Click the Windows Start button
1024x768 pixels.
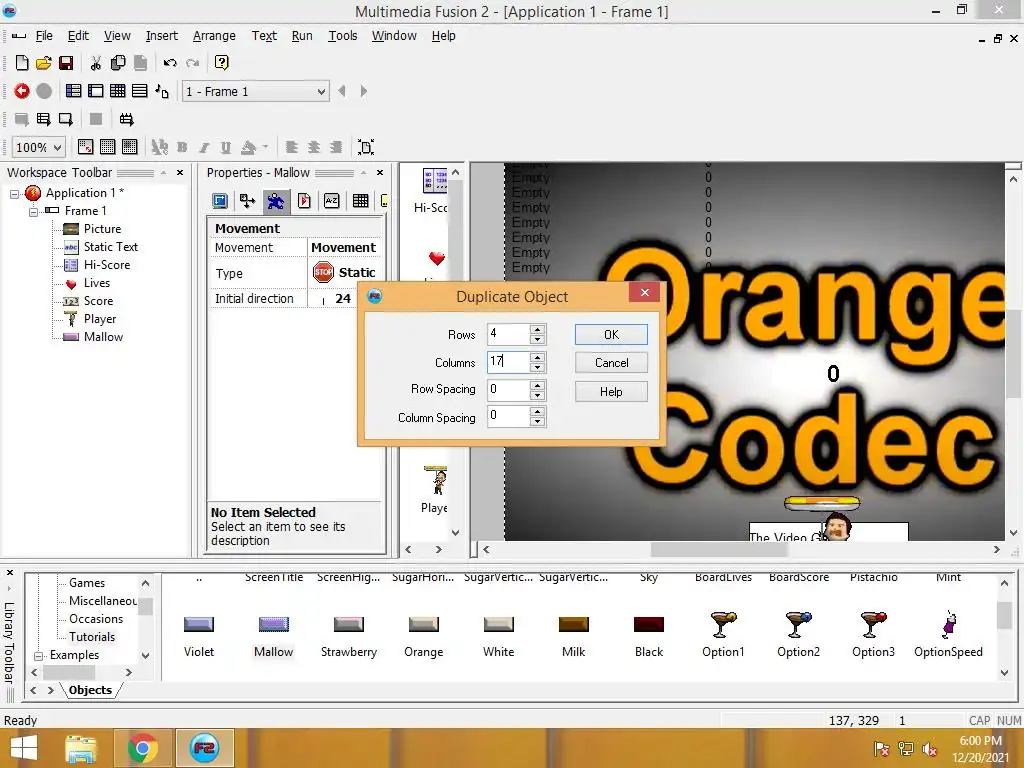[x=24, y=748]
